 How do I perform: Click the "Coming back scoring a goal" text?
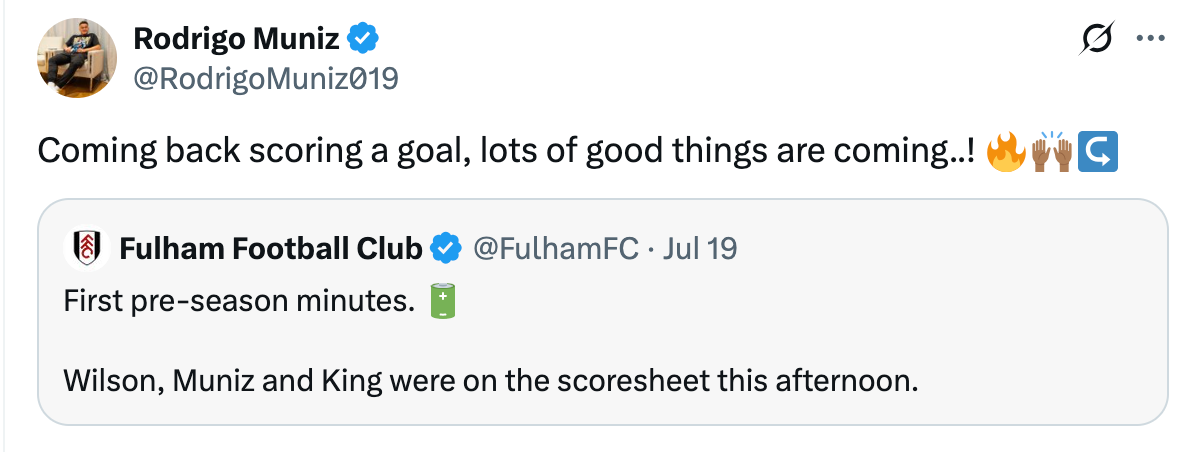(x=246, y=152)
